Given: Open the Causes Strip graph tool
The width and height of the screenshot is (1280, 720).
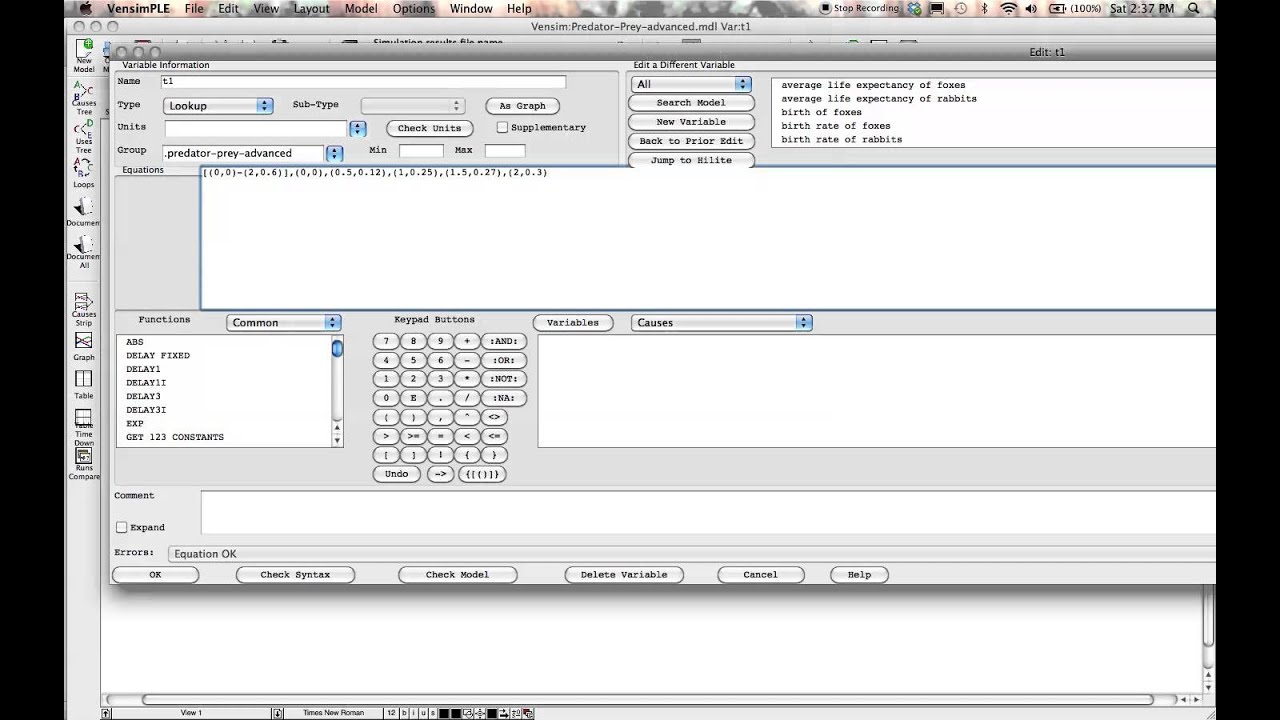Looking at the screenshot, I should pos(84,308).
